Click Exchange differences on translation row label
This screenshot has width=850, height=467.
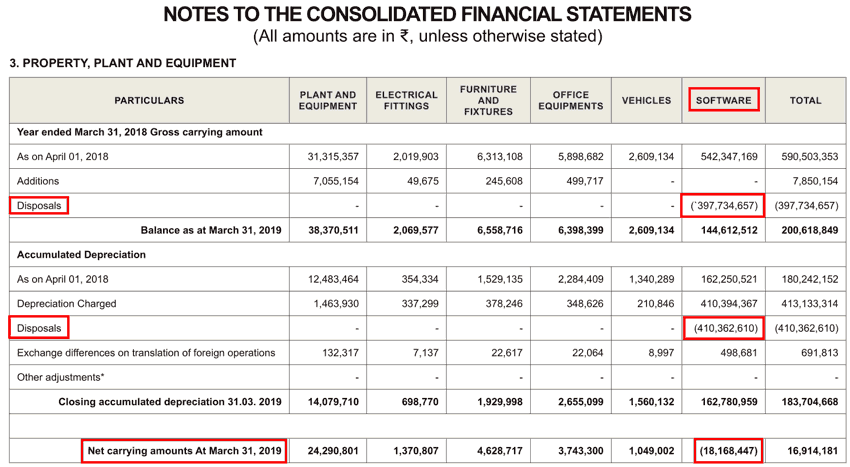click(146, 352)
